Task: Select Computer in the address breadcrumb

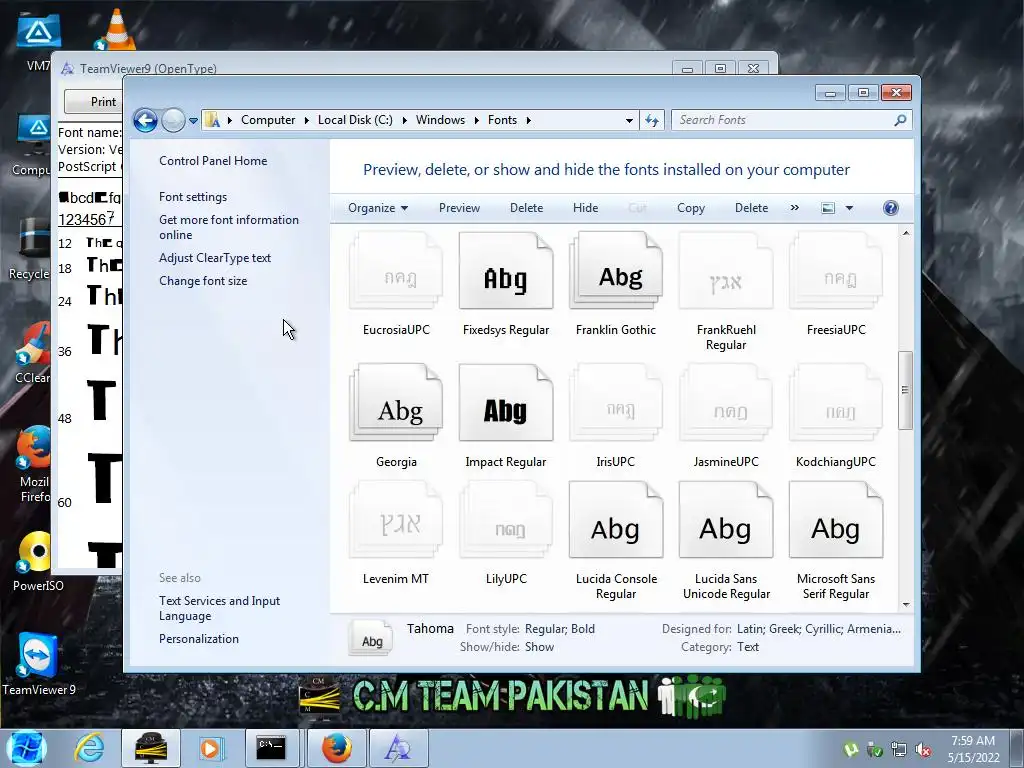Action: (x=268, y=120)
